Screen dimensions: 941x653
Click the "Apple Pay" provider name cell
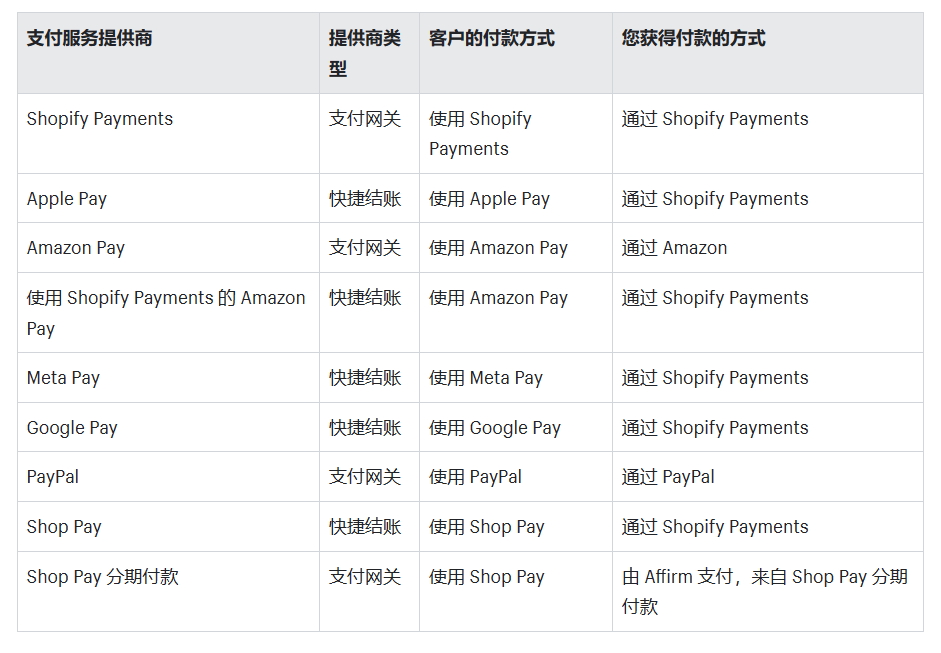tap(67, 199)
